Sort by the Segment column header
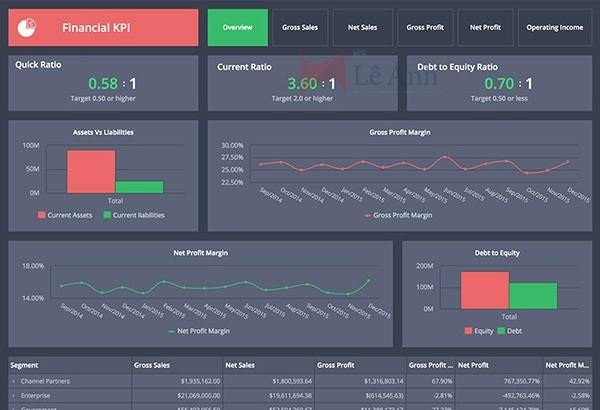This screenshot has width=600, height=410. coord(24,365)
